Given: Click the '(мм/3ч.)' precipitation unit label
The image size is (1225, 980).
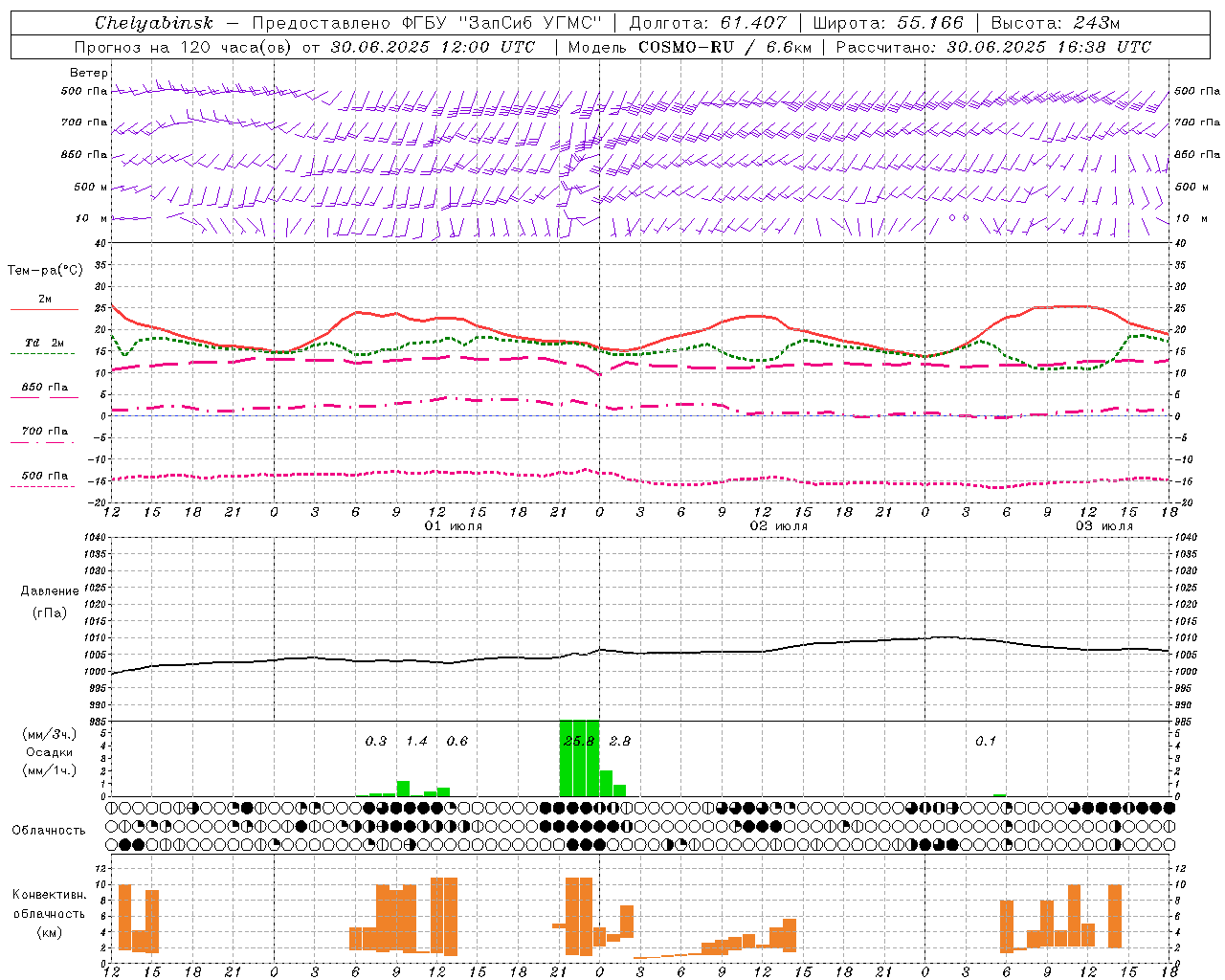Looking at the screenshot, I should [x=50, y=734].
